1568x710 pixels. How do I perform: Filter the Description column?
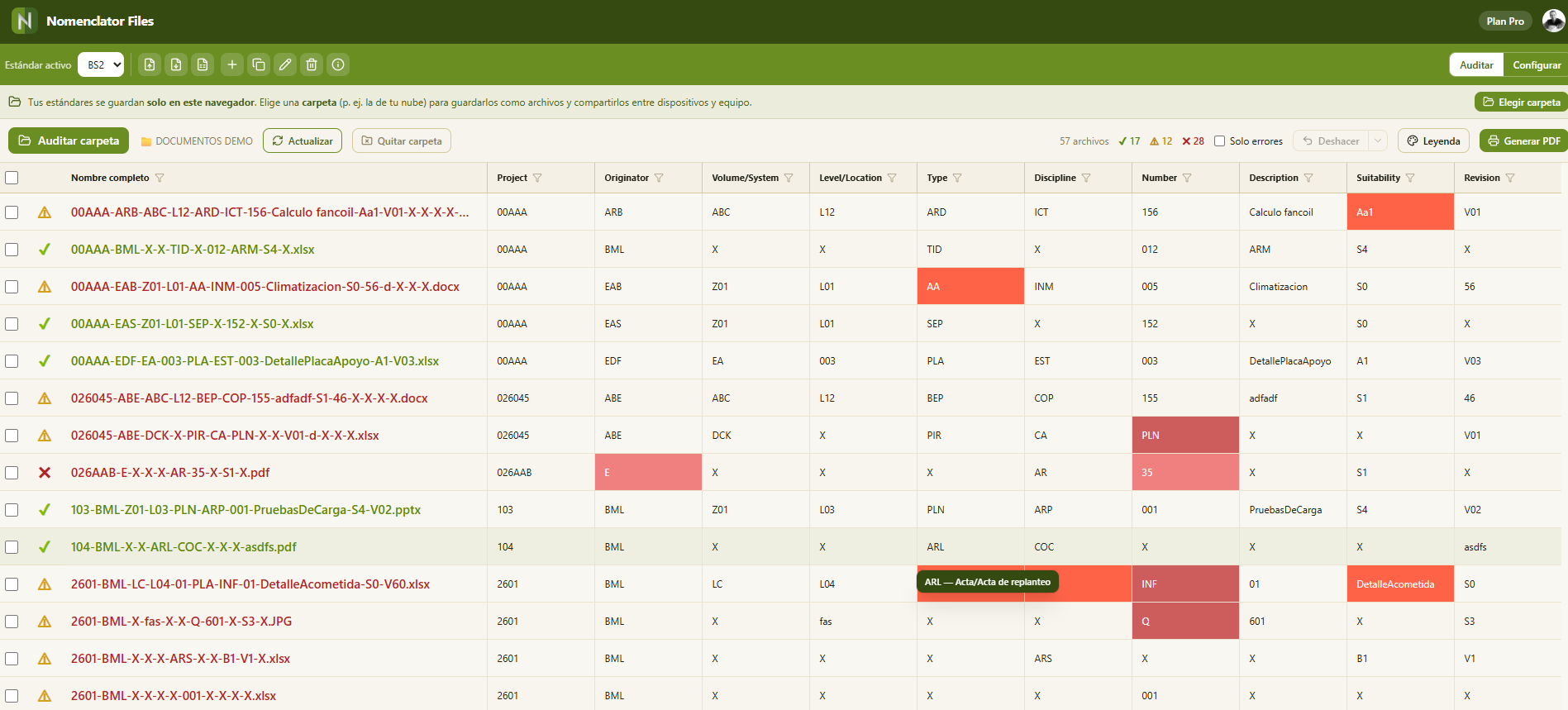[x=1308, y=178]
